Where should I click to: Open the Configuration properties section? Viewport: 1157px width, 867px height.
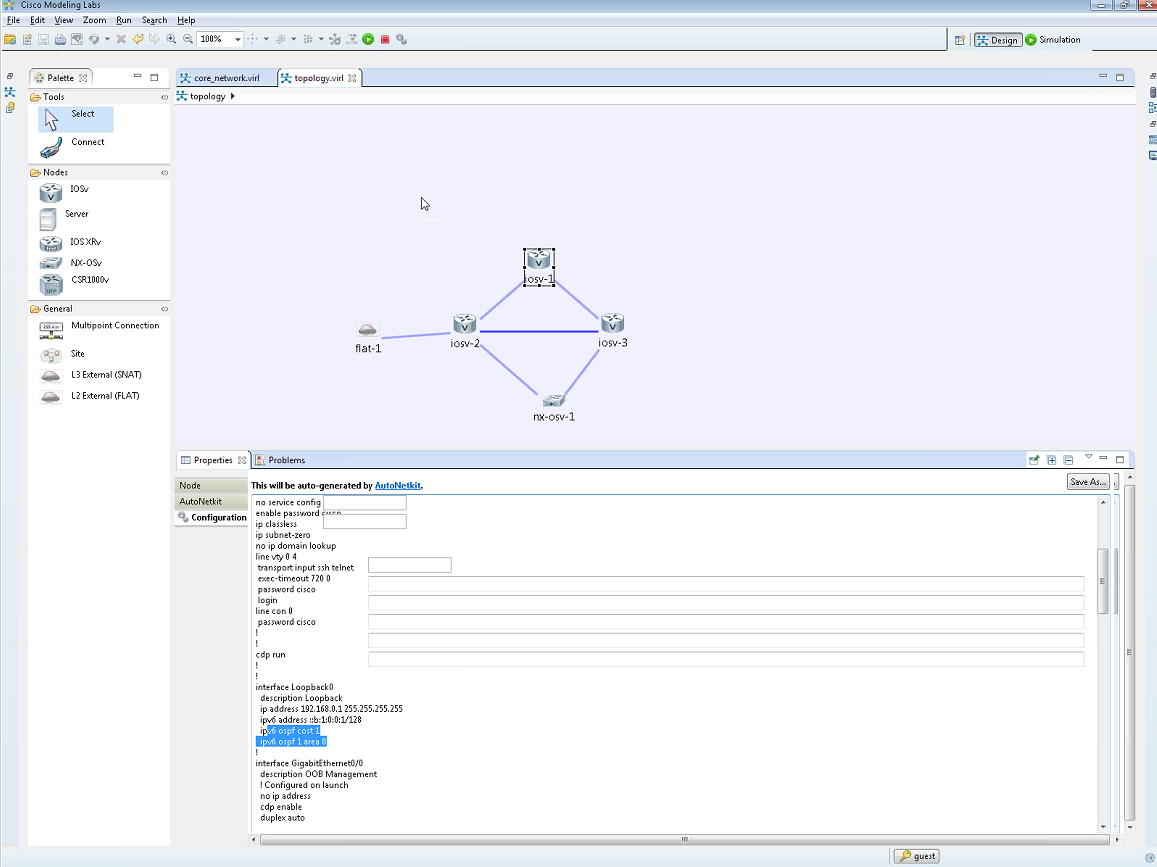point(211,518)
